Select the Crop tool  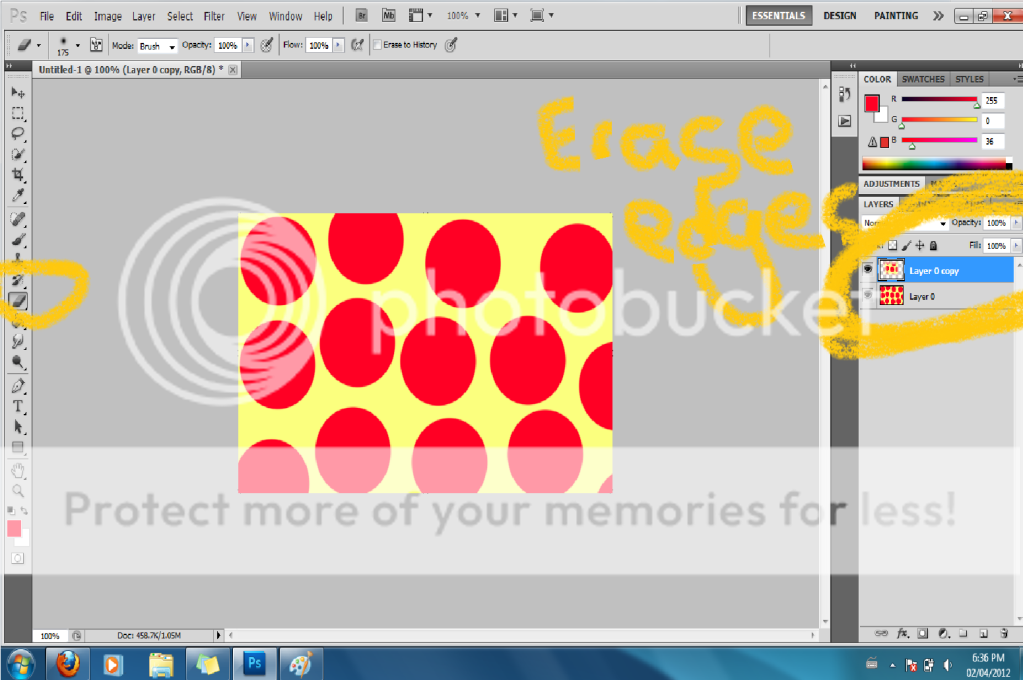point(18,175)
